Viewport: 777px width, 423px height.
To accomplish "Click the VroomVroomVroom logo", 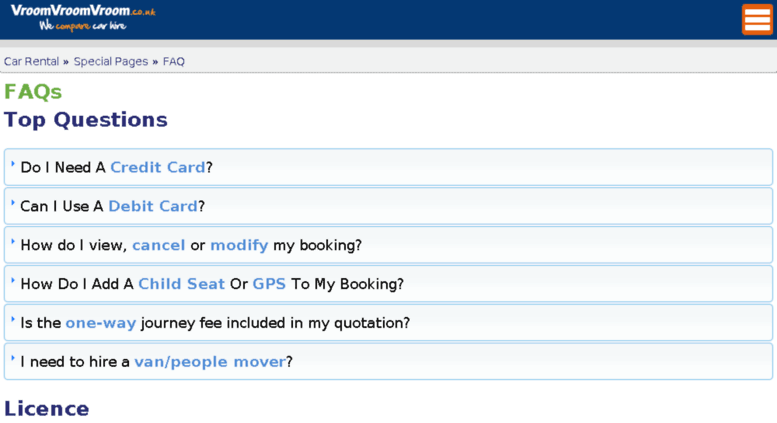I will click(83, 17).
